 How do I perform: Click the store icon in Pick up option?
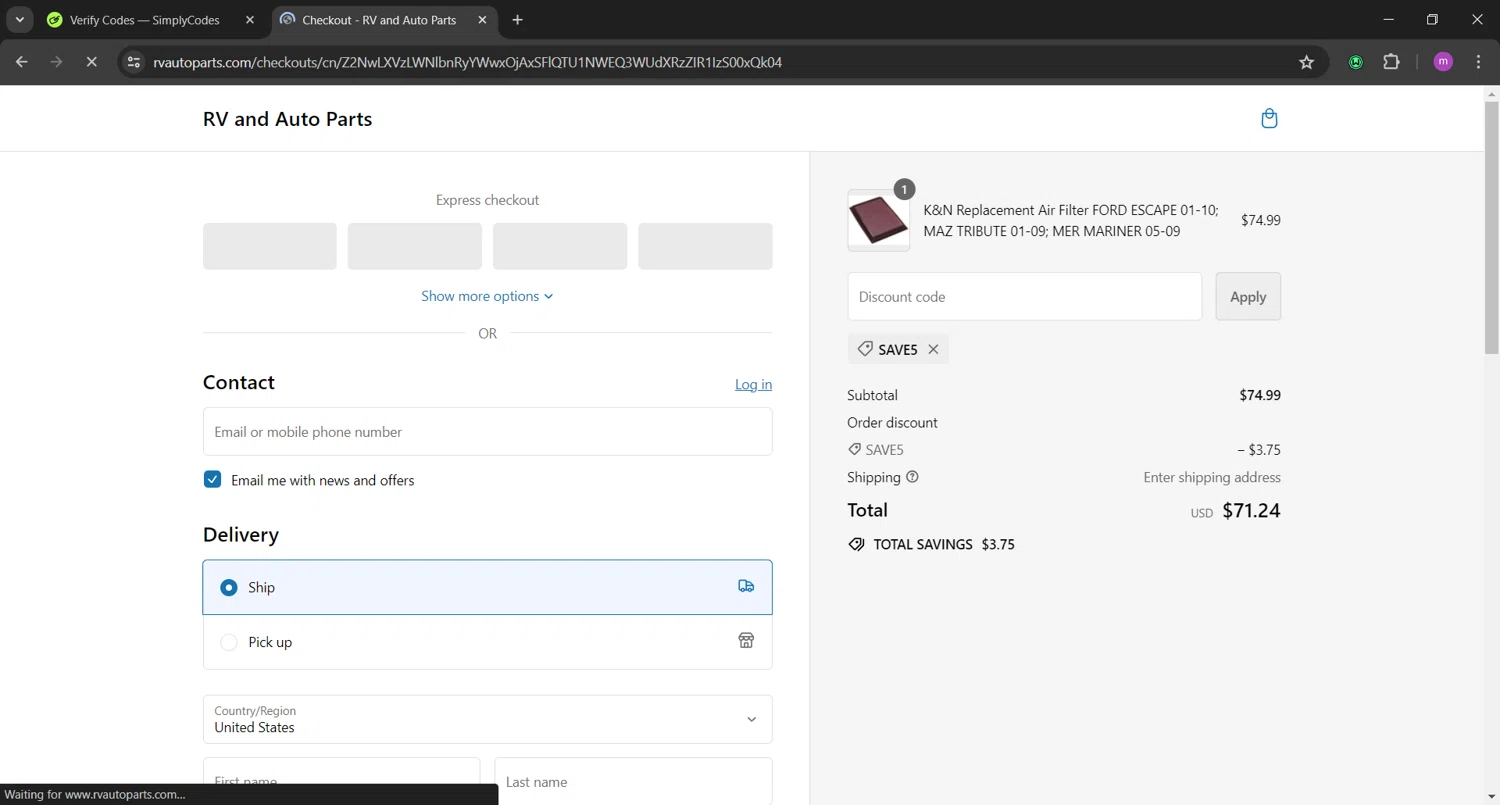pos(746,641)
